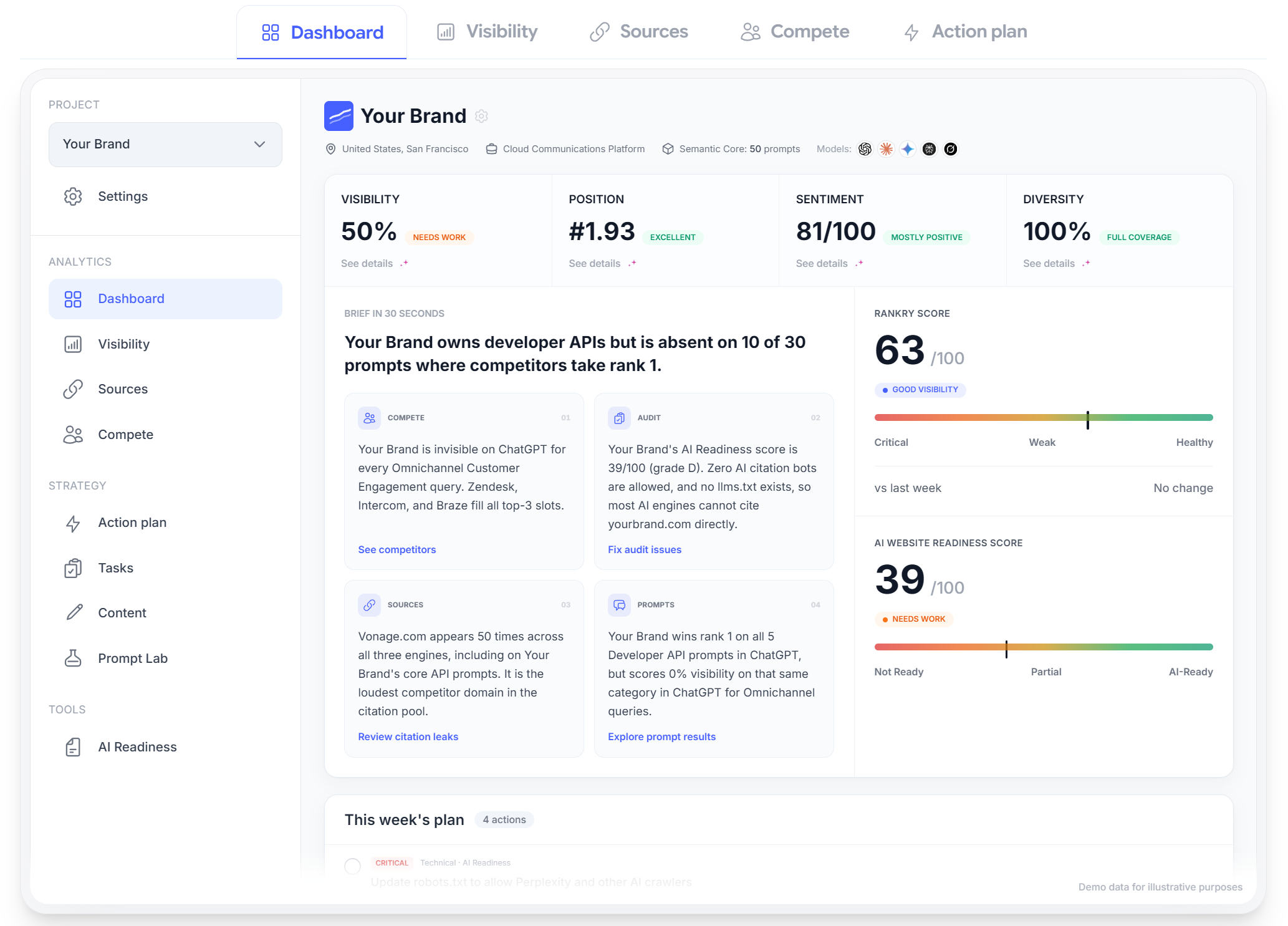Click the NEEDS WORK badge under score 39
This screenshot has height=926, width=1288.
pos(914,619)
